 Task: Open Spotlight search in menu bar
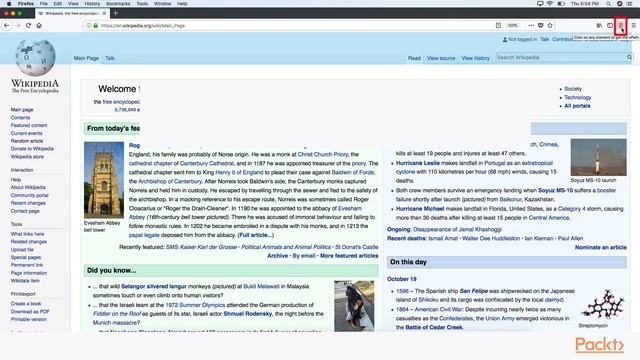(x=609, y=4)
